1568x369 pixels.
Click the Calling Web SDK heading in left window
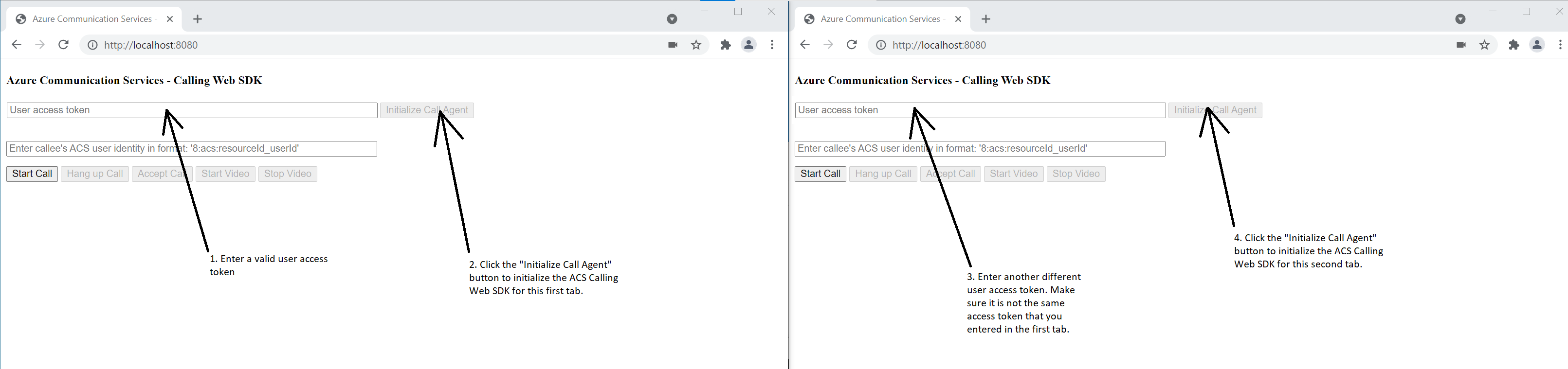click(134, 81)
